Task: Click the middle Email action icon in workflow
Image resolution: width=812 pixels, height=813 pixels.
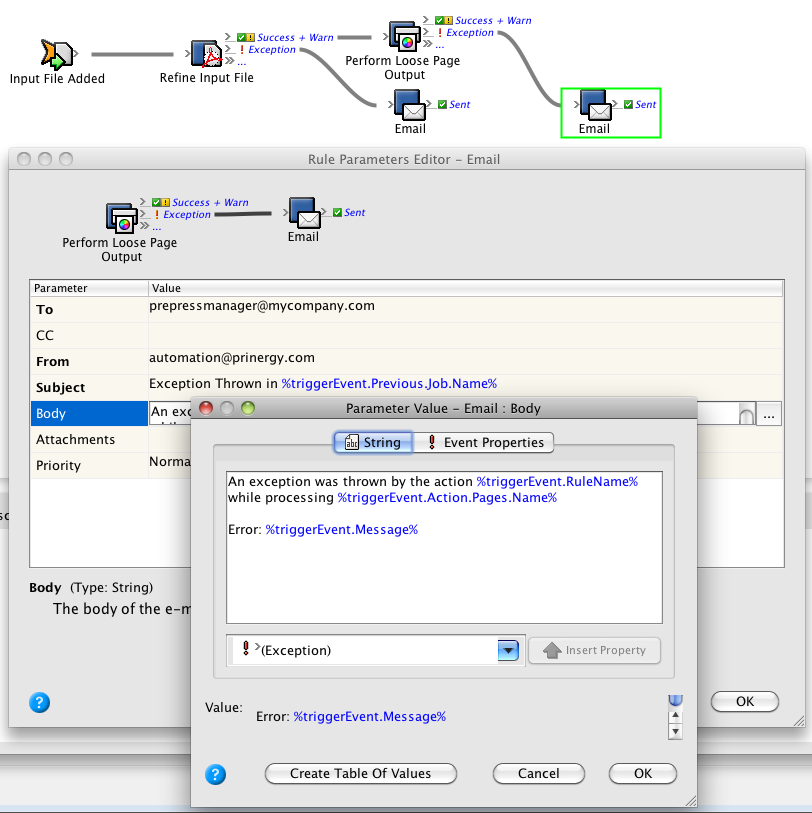Action: (x=409, y=104)
